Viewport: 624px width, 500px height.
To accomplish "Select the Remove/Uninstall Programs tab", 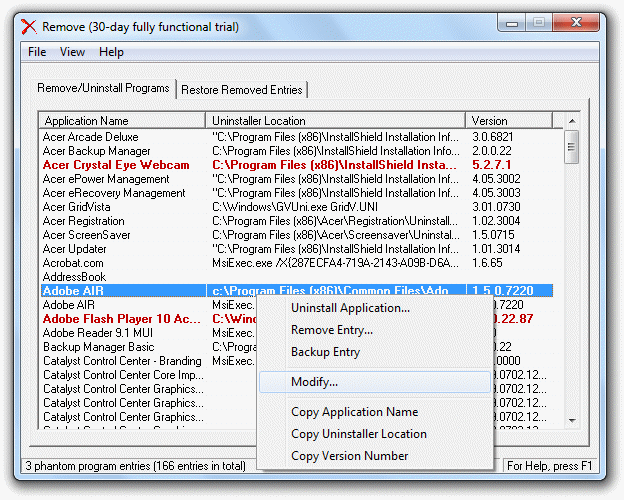I will pyautogui.click(x=103, y=88).
